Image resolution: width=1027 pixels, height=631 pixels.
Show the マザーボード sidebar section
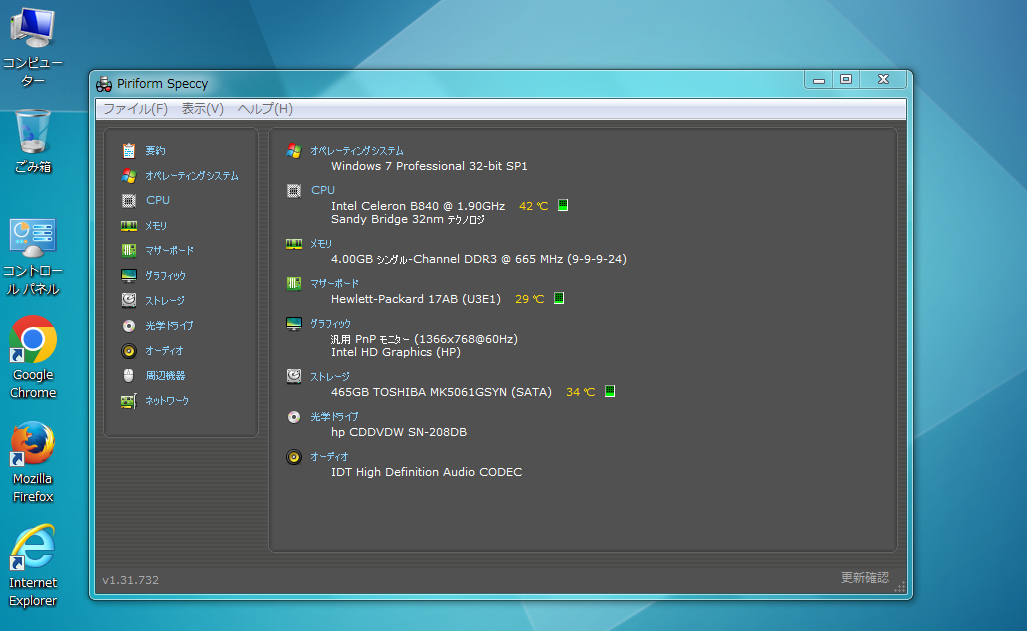tap(170, 250)
